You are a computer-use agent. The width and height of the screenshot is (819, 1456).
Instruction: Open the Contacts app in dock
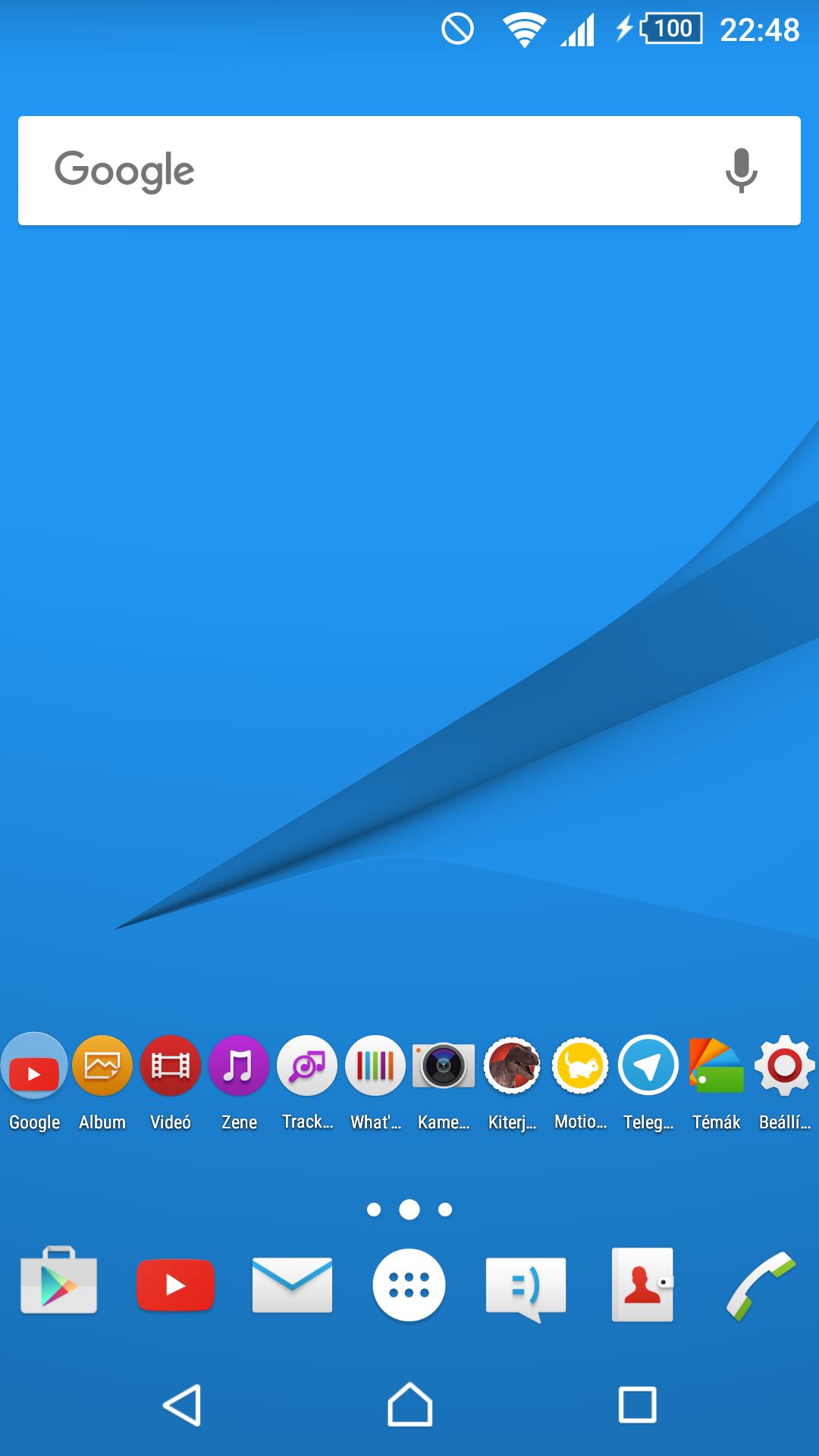pyautogui.click(x=643, y=1285)
